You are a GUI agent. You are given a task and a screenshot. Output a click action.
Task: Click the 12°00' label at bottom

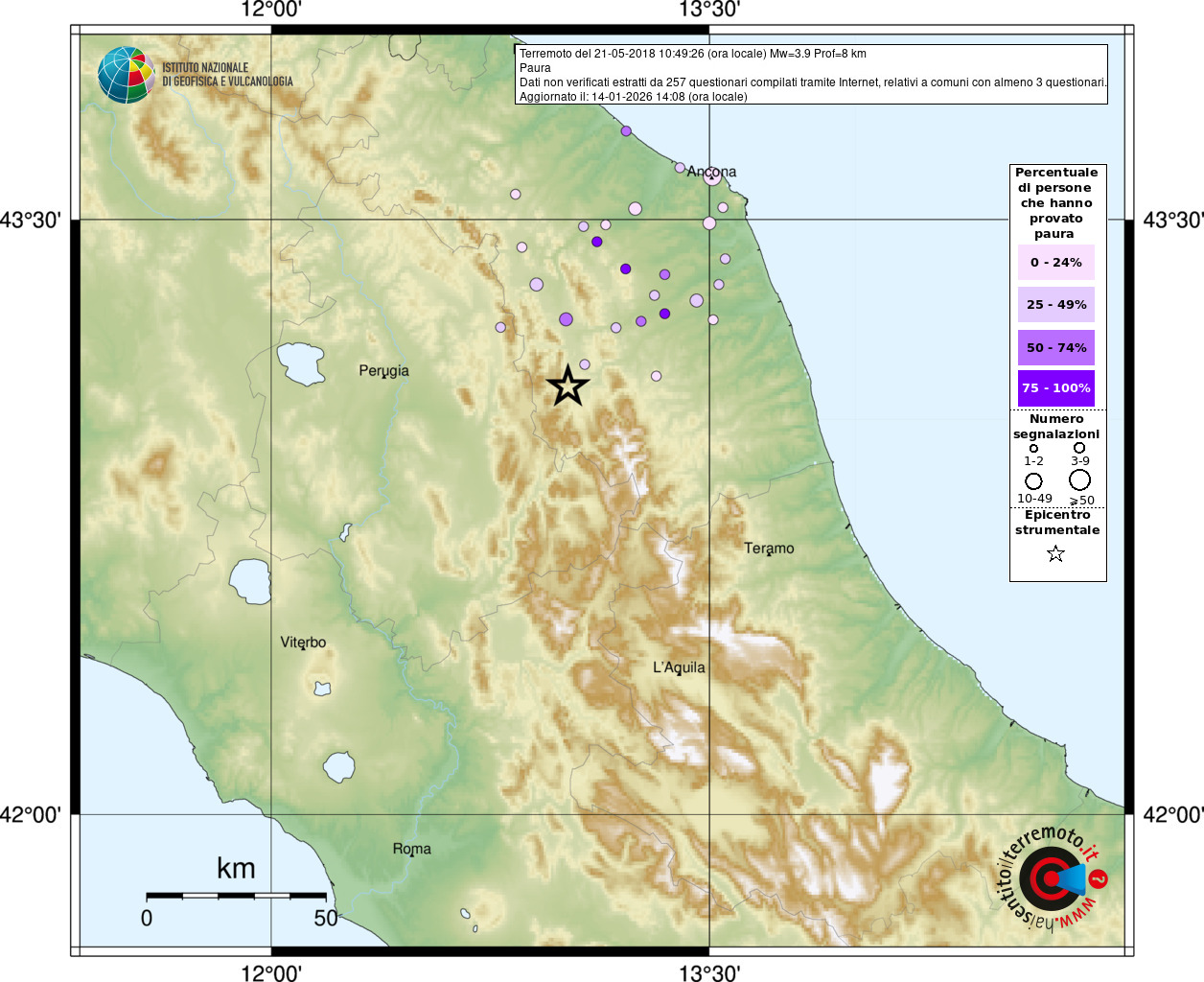271,972
